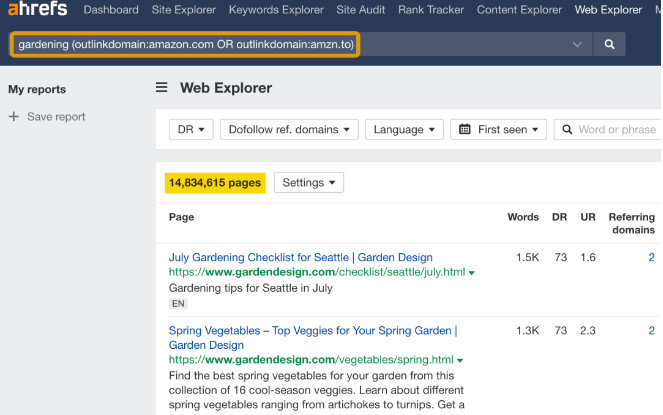Click the calendar icon in First seen filter
663x415 pixels.
point(465,129)
